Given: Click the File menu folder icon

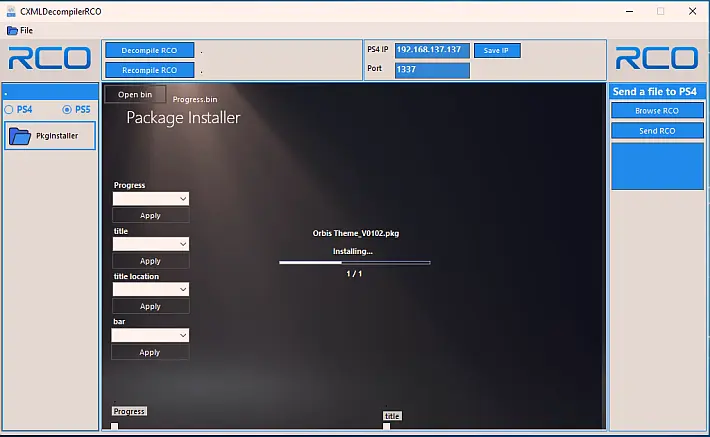Looking at the screenshot, I should [x=12, y=31].
